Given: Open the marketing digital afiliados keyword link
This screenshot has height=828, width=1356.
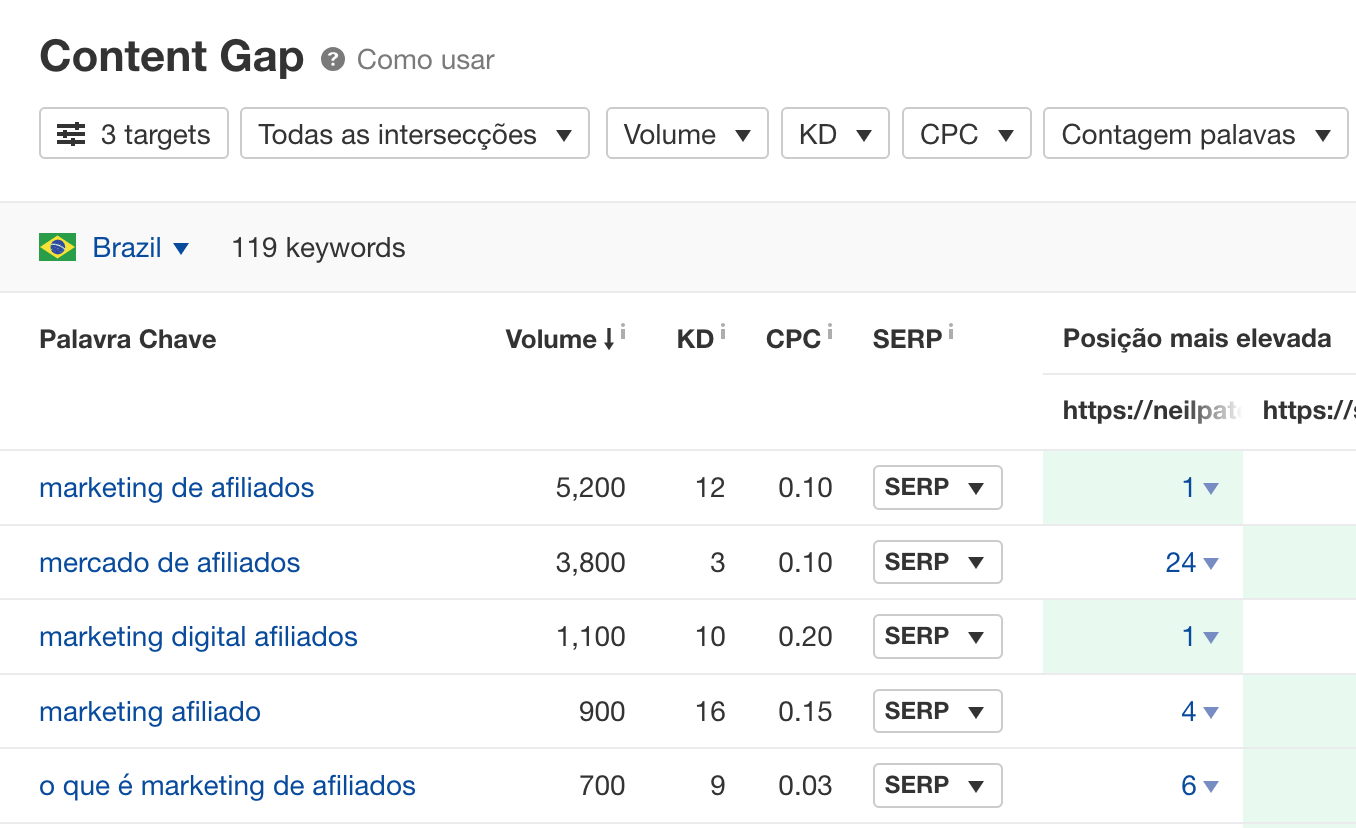Looking at the screenshot, I should tap(198, 636).
